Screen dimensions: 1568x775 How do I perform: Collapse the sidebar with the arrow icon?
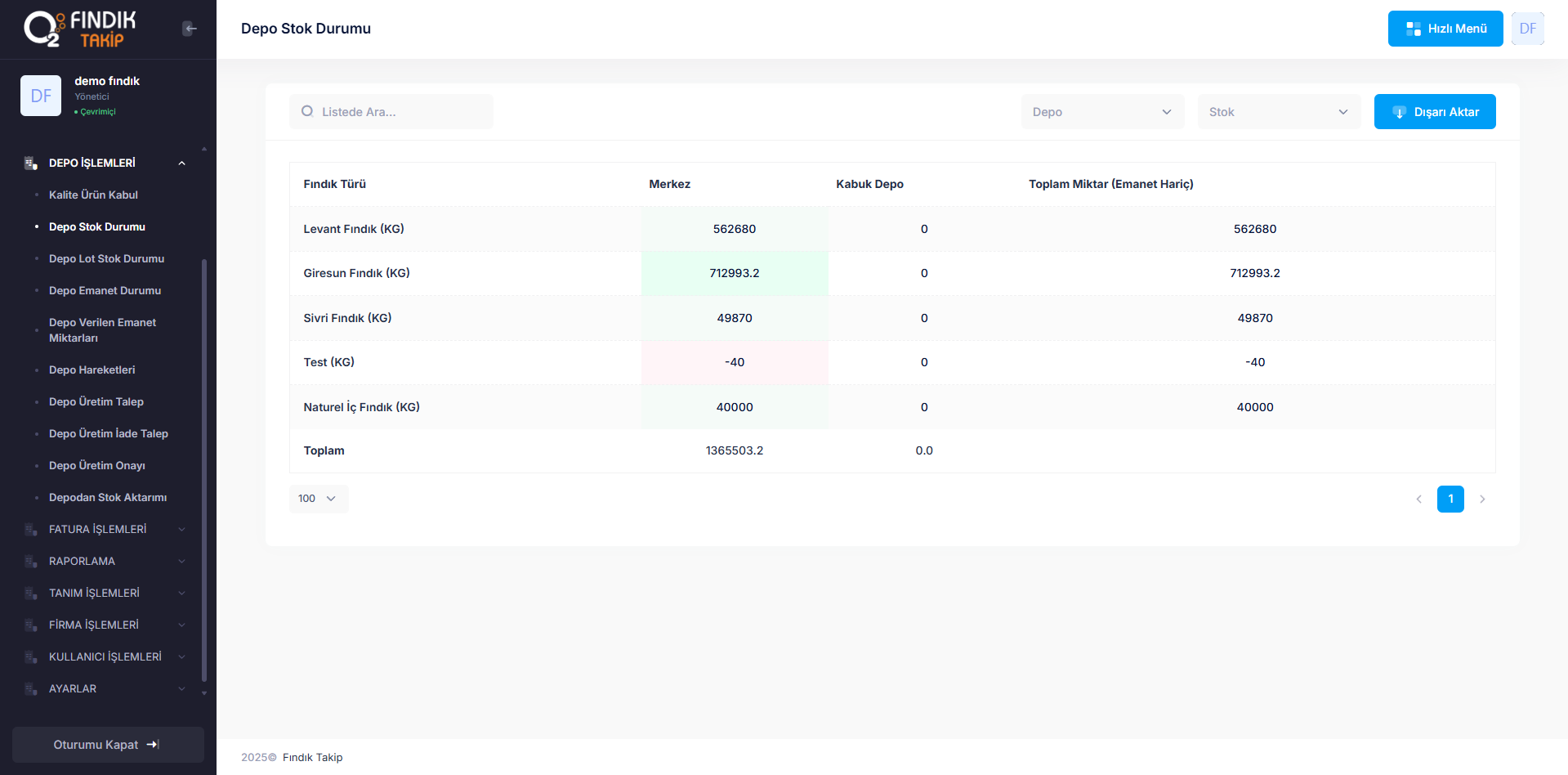(190, 29)
